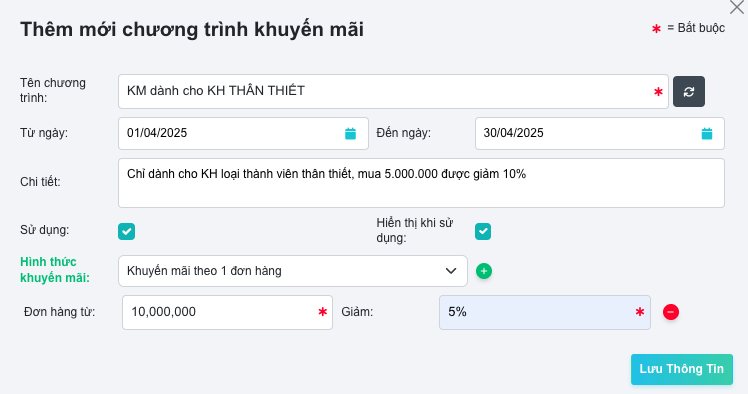Select the Giảm field containing 5%

[x=545, y=312]
